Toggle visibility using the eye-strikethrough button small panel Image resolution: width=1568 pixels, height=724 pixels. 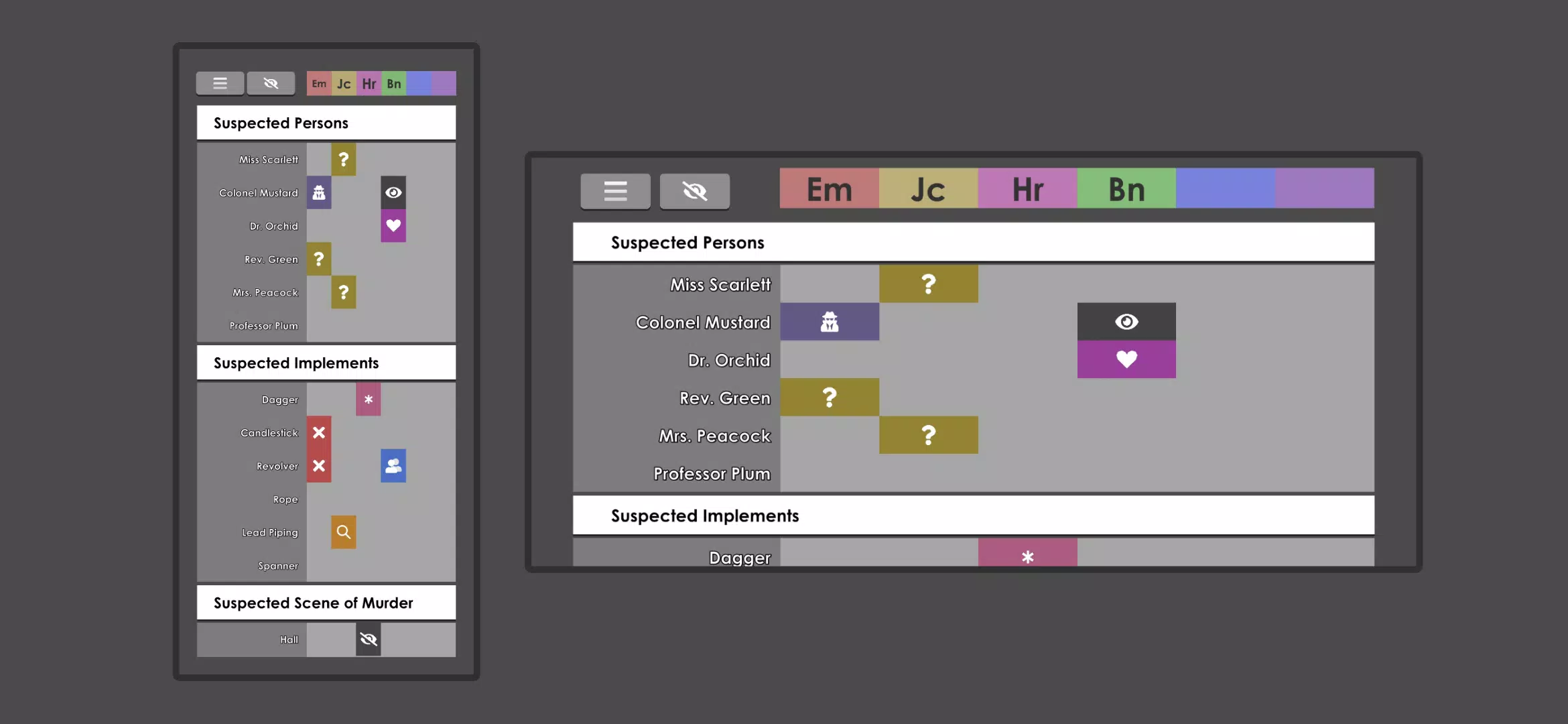pyautogui.click(x=270, y=83)
